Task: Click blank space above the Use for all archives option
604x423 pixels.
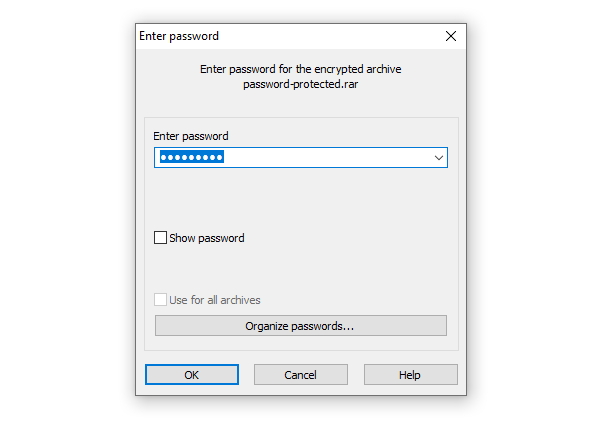Action: 300,270
